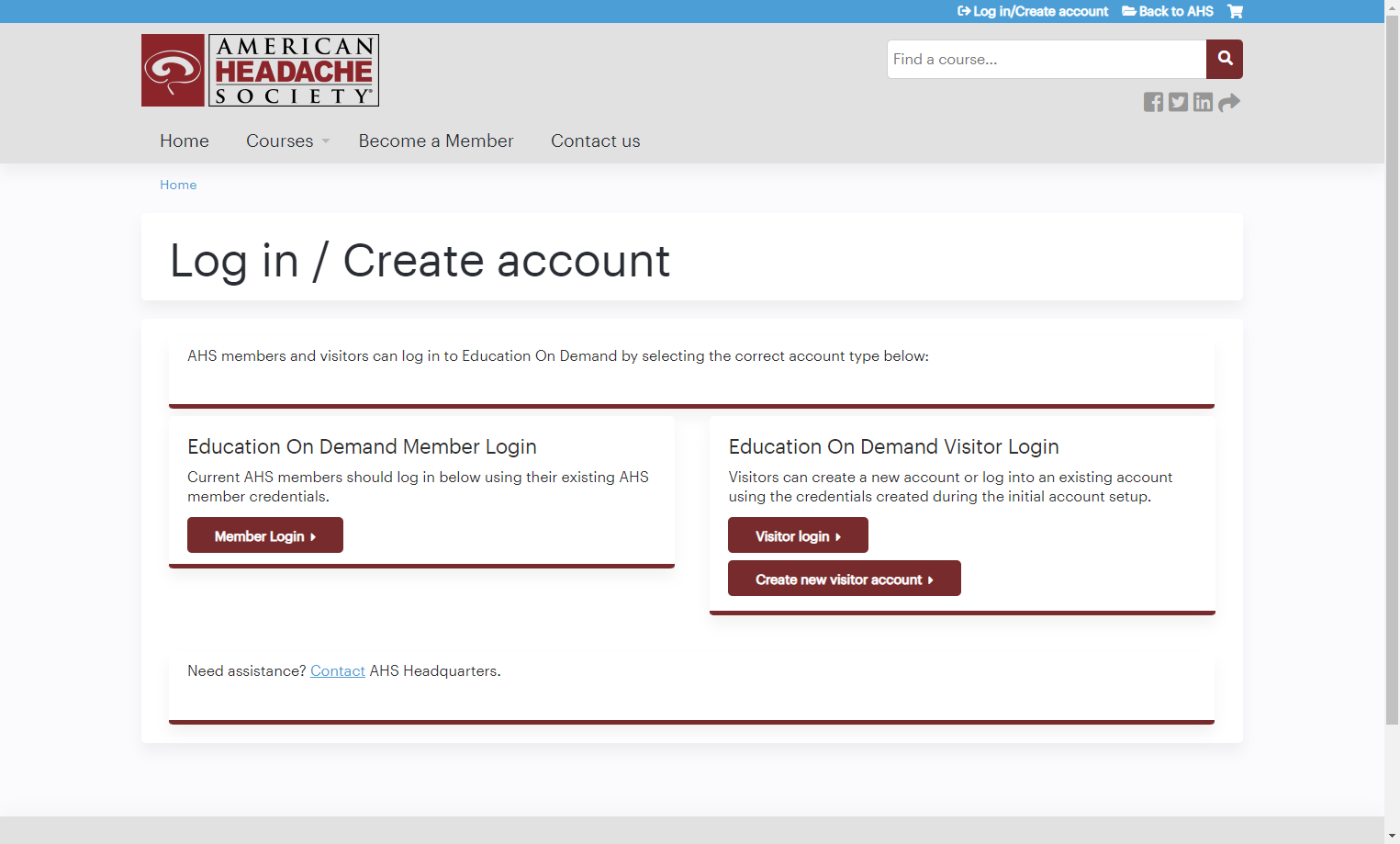Expand the Courses dropdown arrow
The height and width of the screenshot is (844, 1400).
click(326, 141)
